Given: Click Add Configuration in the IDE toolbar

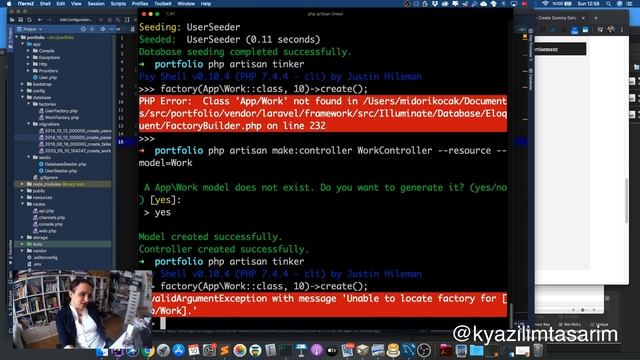Looking at the screenshot, I should pos(76,20).
